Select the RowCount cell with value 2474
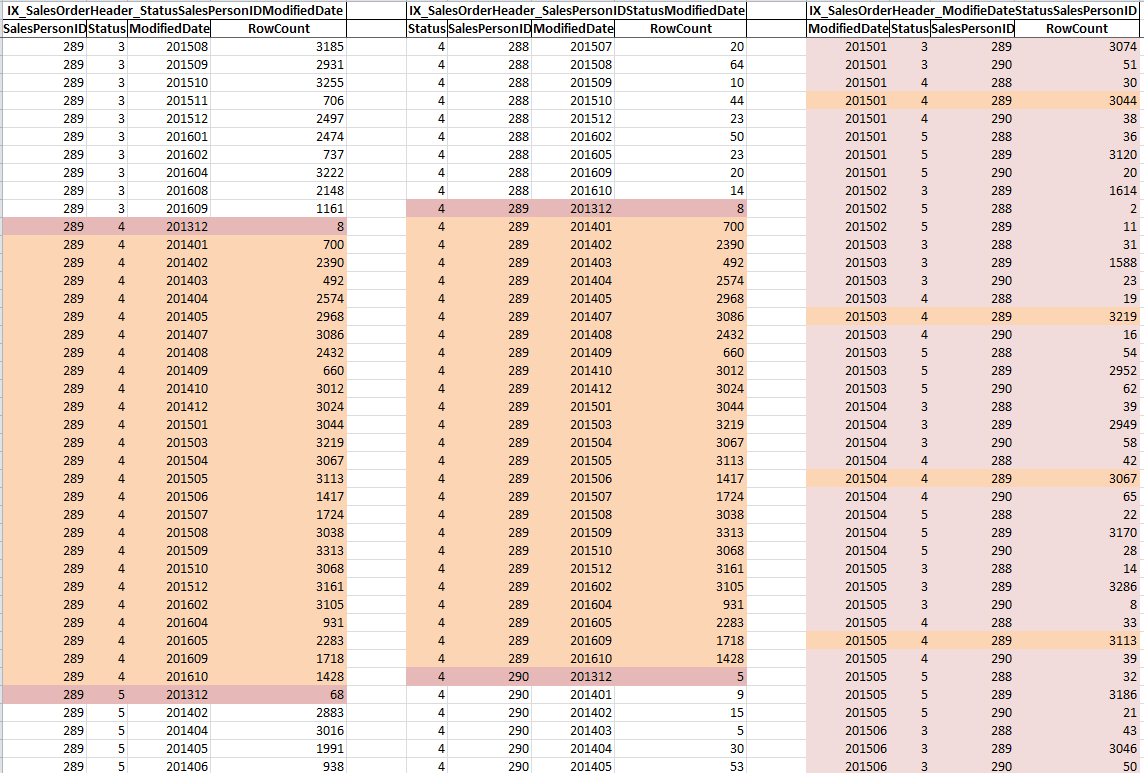The width and height of the screenshot is (1144, 773). (278, 136)
